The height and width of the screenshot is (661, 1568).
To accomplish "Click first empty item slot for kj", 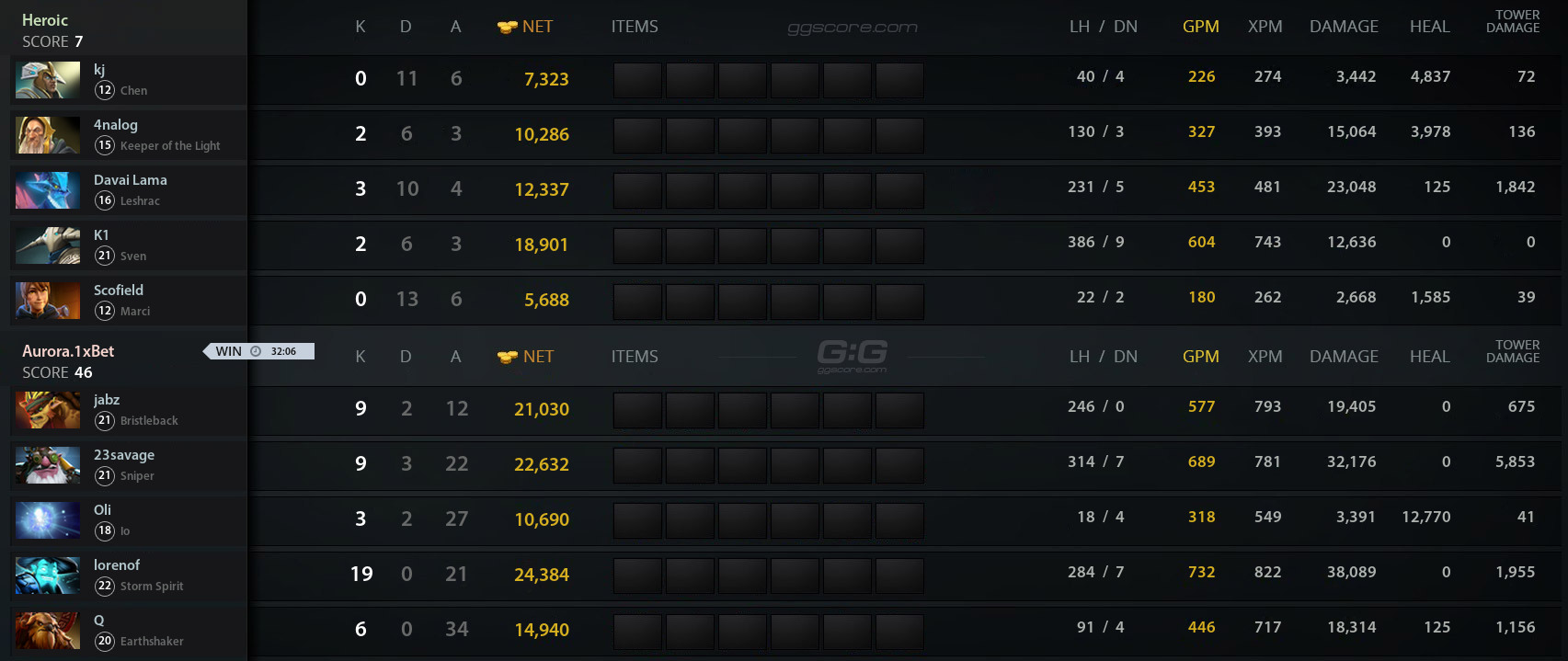I will pyautogui.click(x=637, y=80).
